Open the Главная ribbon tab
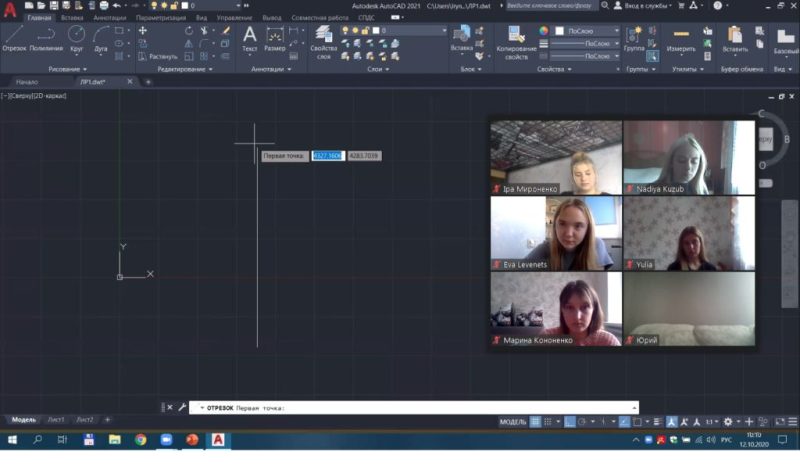 pos(39,17)
